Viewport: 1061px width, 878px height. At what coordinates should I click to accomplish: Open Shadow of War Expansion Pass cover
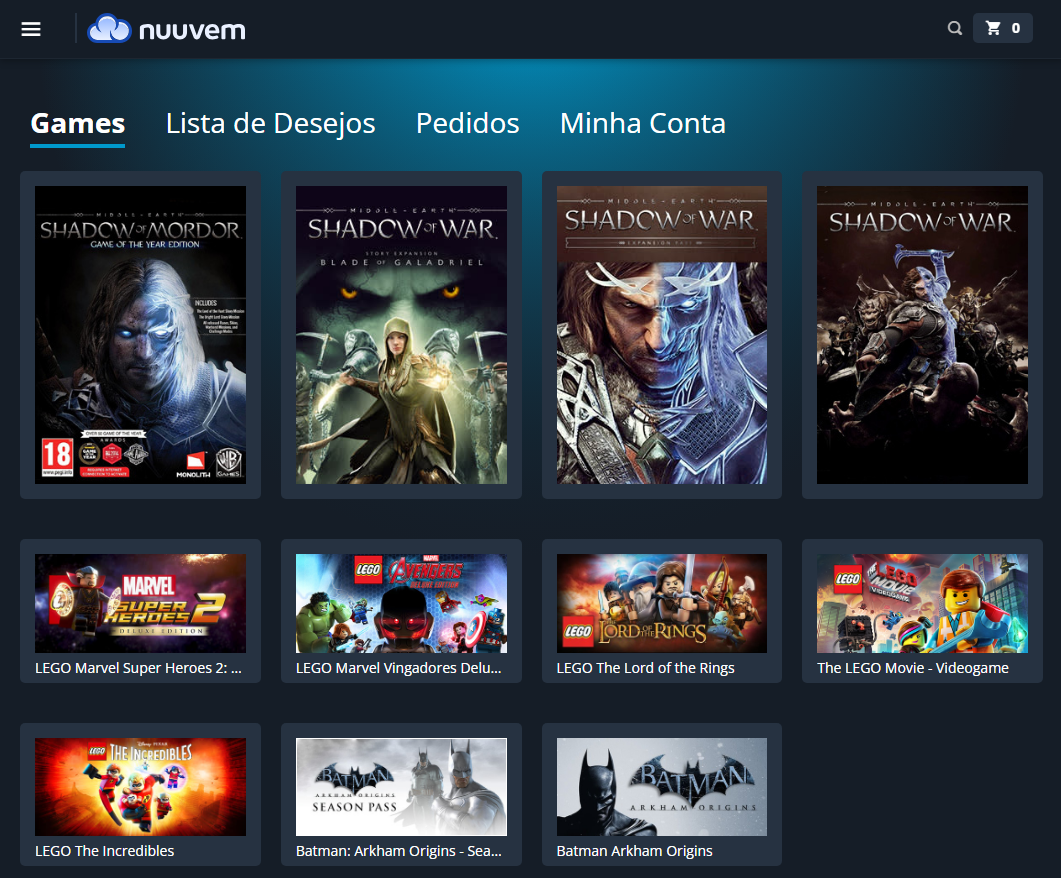pyautogui.click(x=662, y=335)
